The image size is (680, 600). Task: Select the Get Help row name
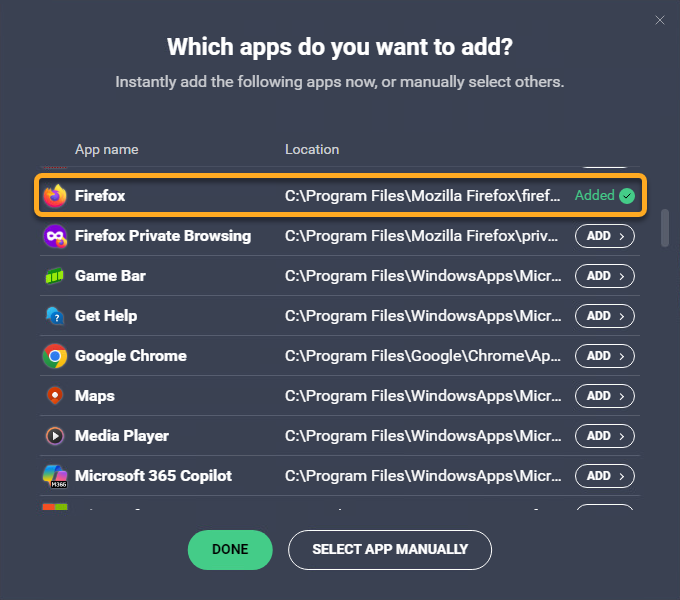(x=106, y=316)
